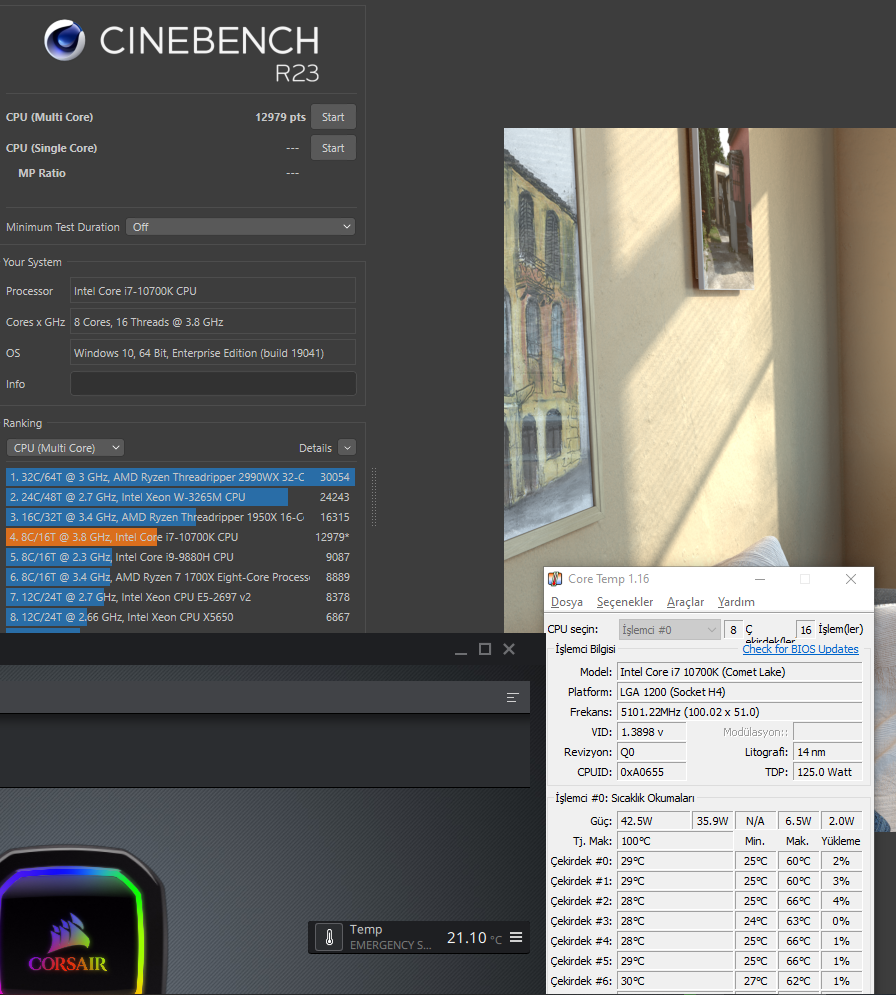Click the Core Temp Model field value
Screen dimensions: 896x995
[x=739, y=672]
